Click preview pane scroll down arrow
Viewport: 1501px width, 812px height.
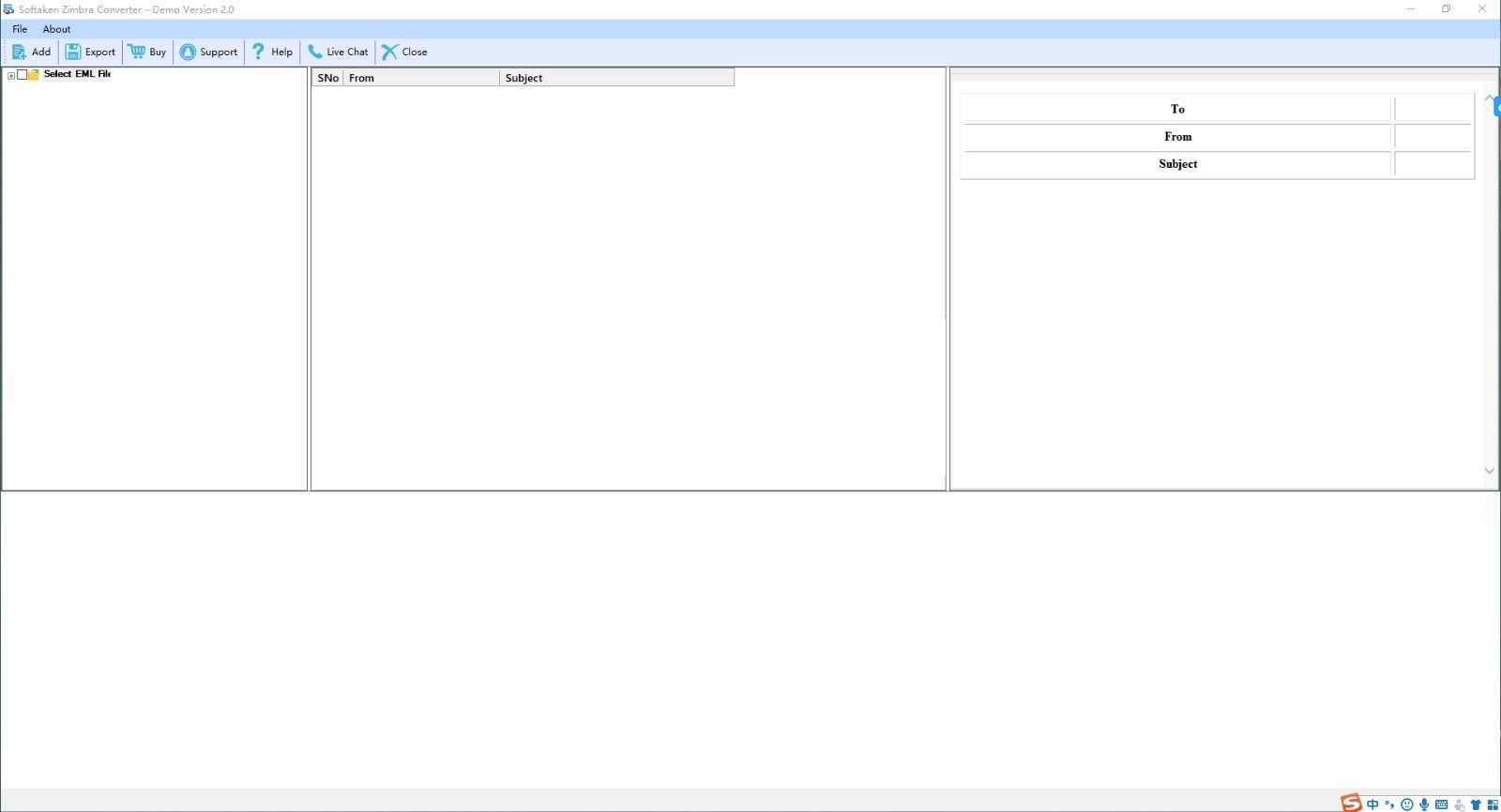(1490, 471)
